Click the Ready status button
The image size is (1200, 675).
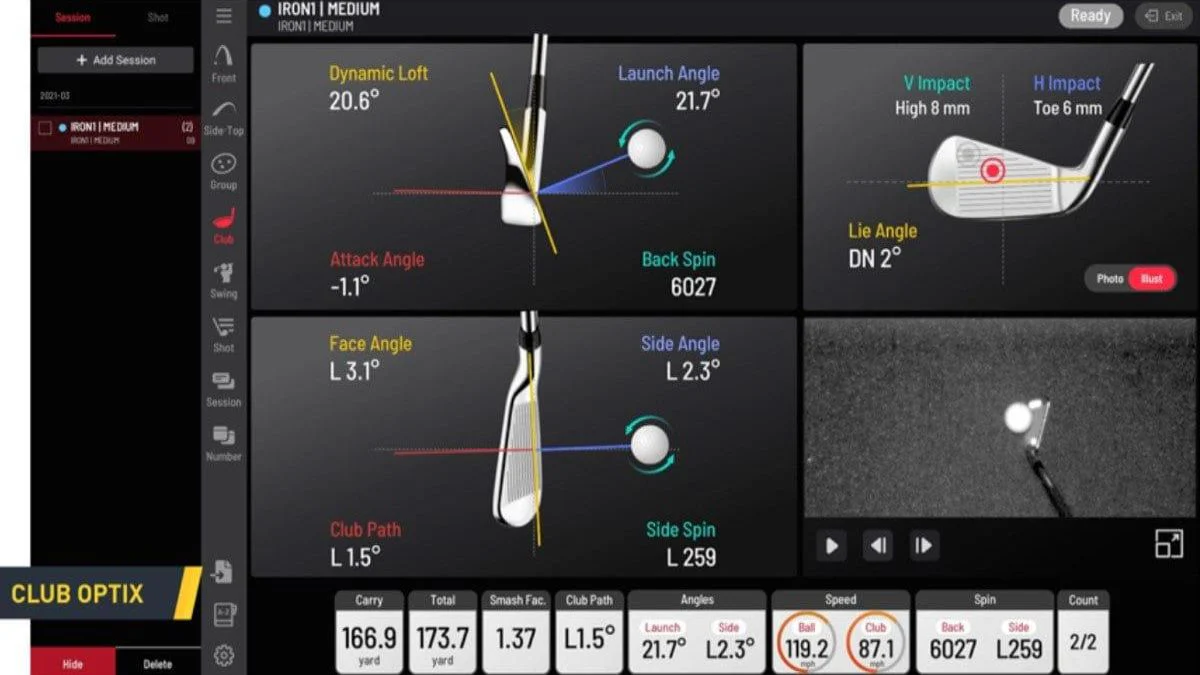pyautogui.click(x=1090, y=16)
